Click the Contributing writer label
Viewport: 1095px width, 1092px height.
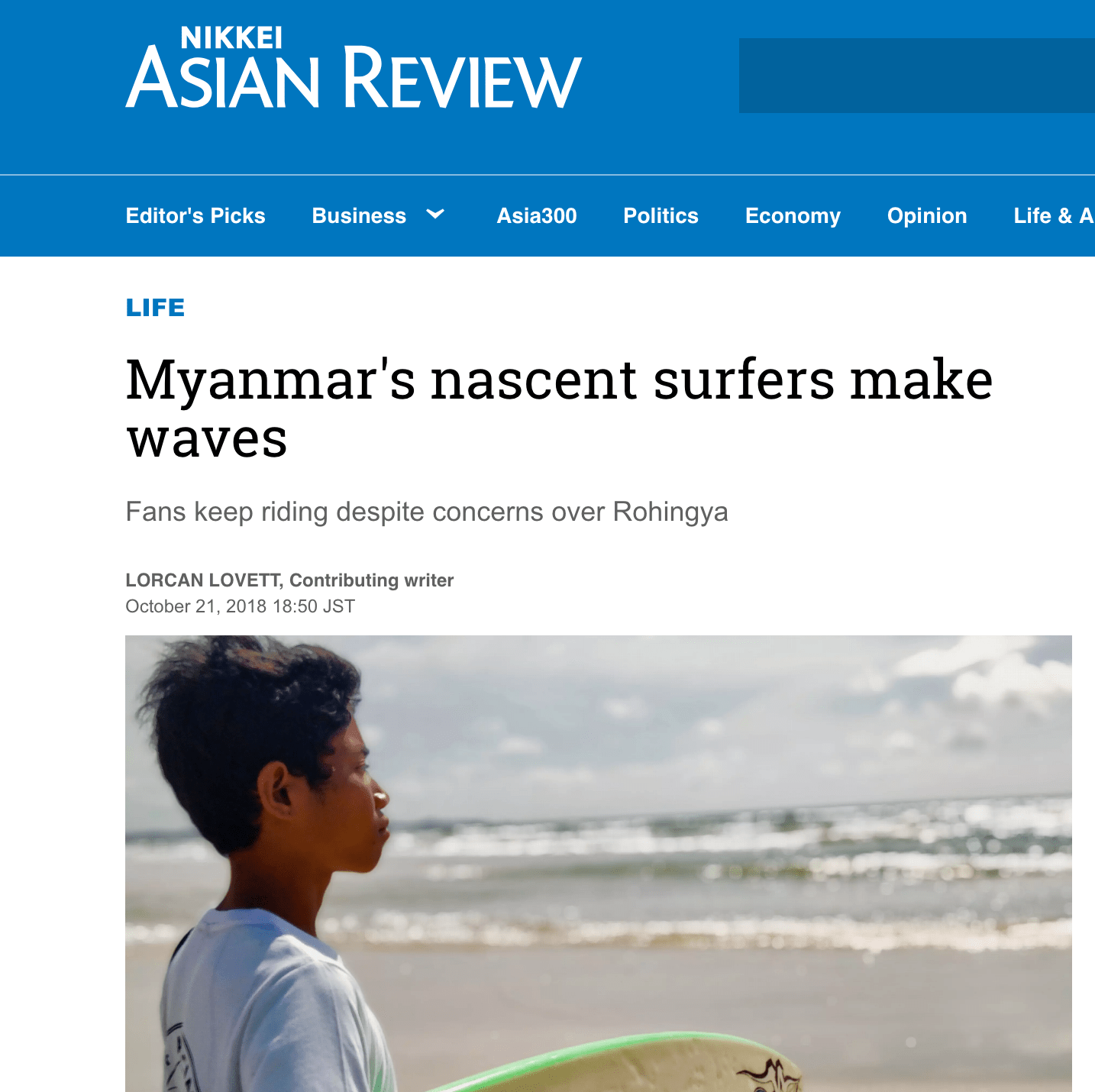tap(372, 580)
